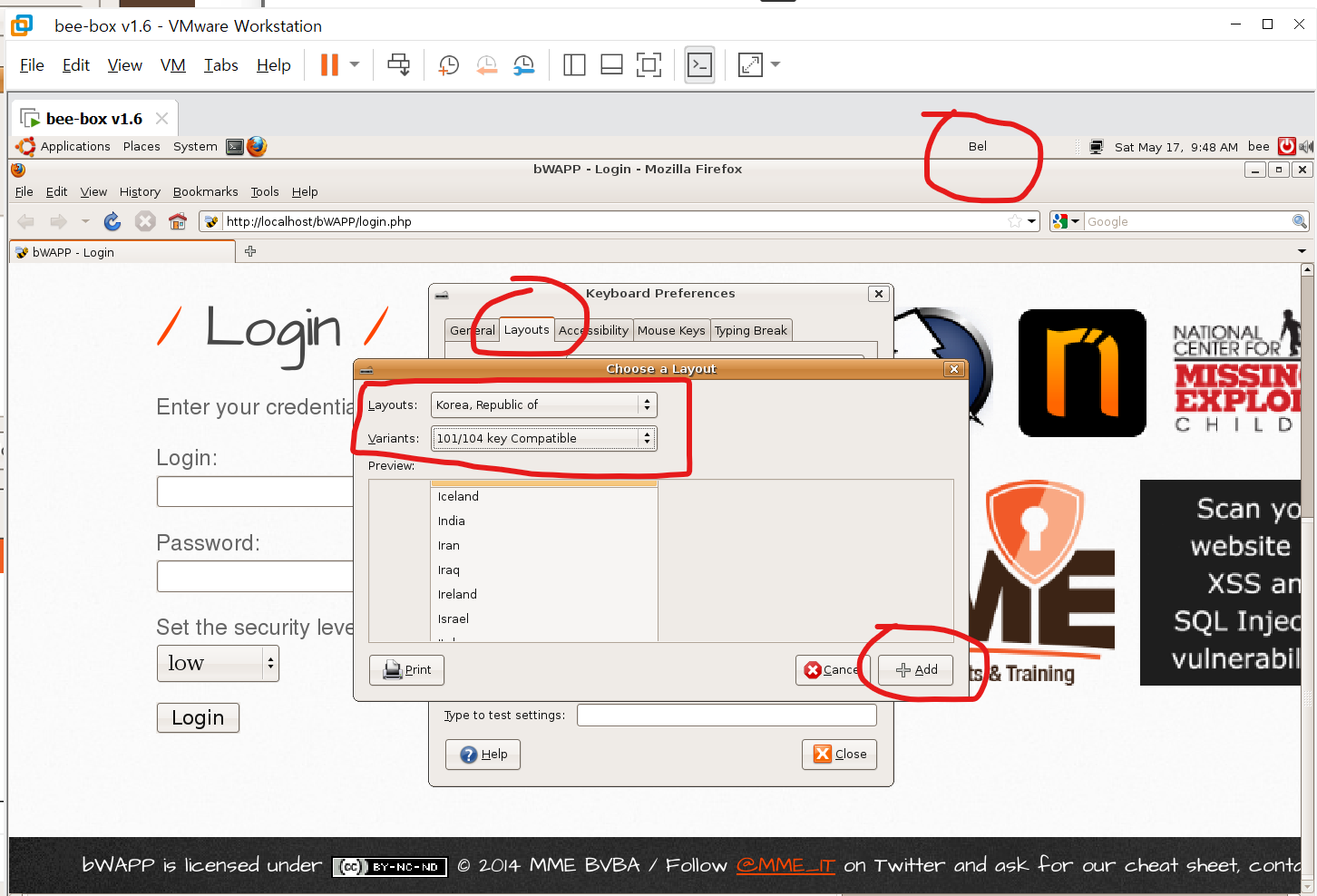Open the Ubuntu Places menu
The image size is (1317, 896).
click(x=141, y=147)
